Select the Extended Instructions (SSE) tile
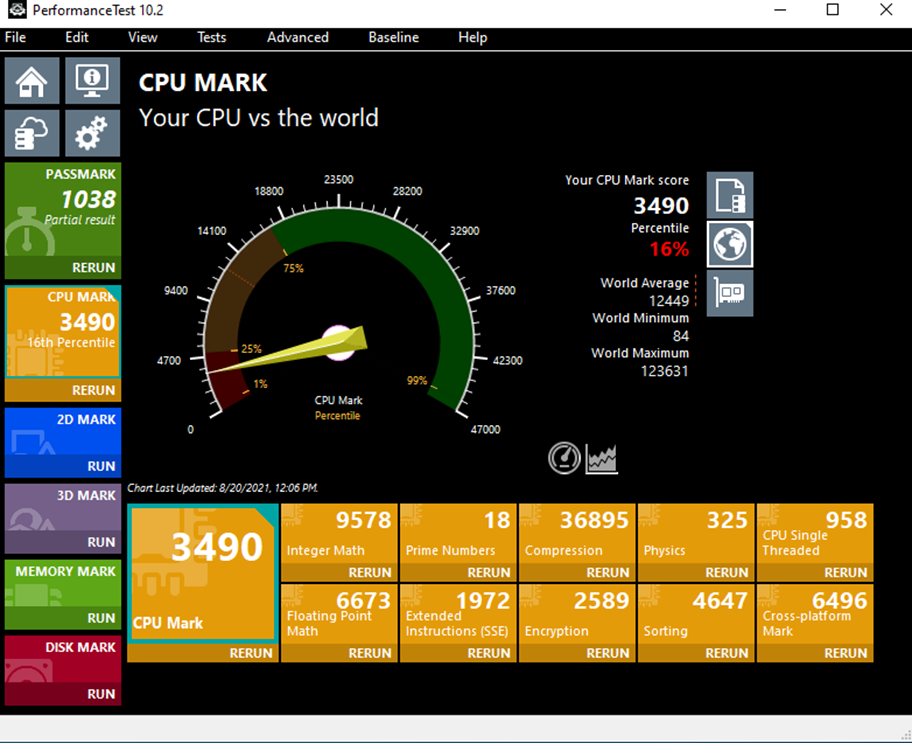This screenshot has height=743, width=912. pyautogui.click(x=458, y=614)
